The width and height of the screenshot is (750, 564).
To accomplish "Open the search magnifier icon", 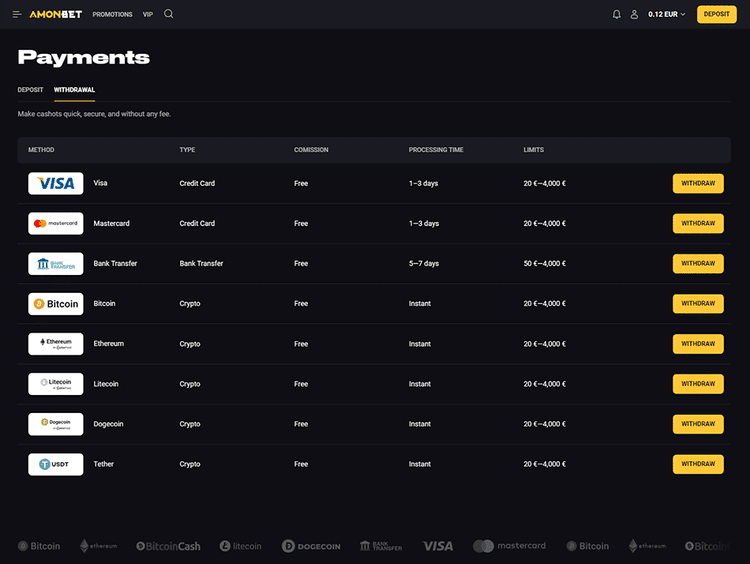I will pyautogui.click(x=168, y=14).
